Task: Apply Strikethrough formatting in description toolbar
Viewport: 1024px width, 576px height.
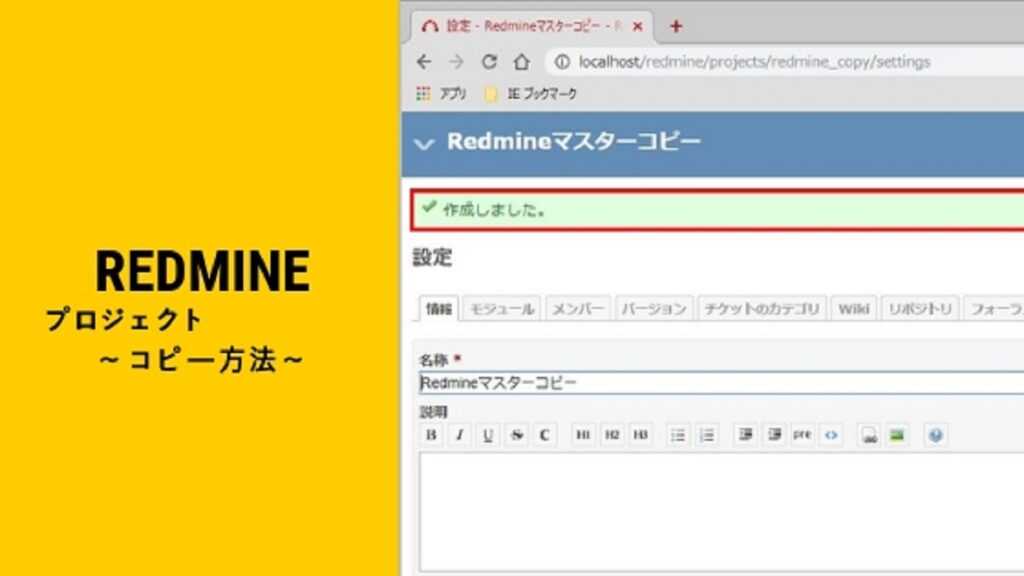Action: (517, 435)
